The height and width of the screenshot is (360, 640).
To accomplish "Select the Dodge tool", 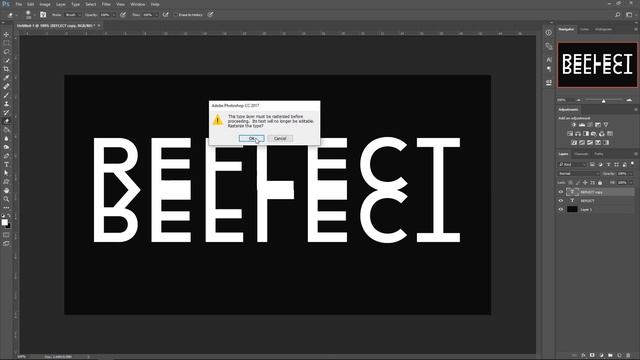I will (x=6, y=147).
